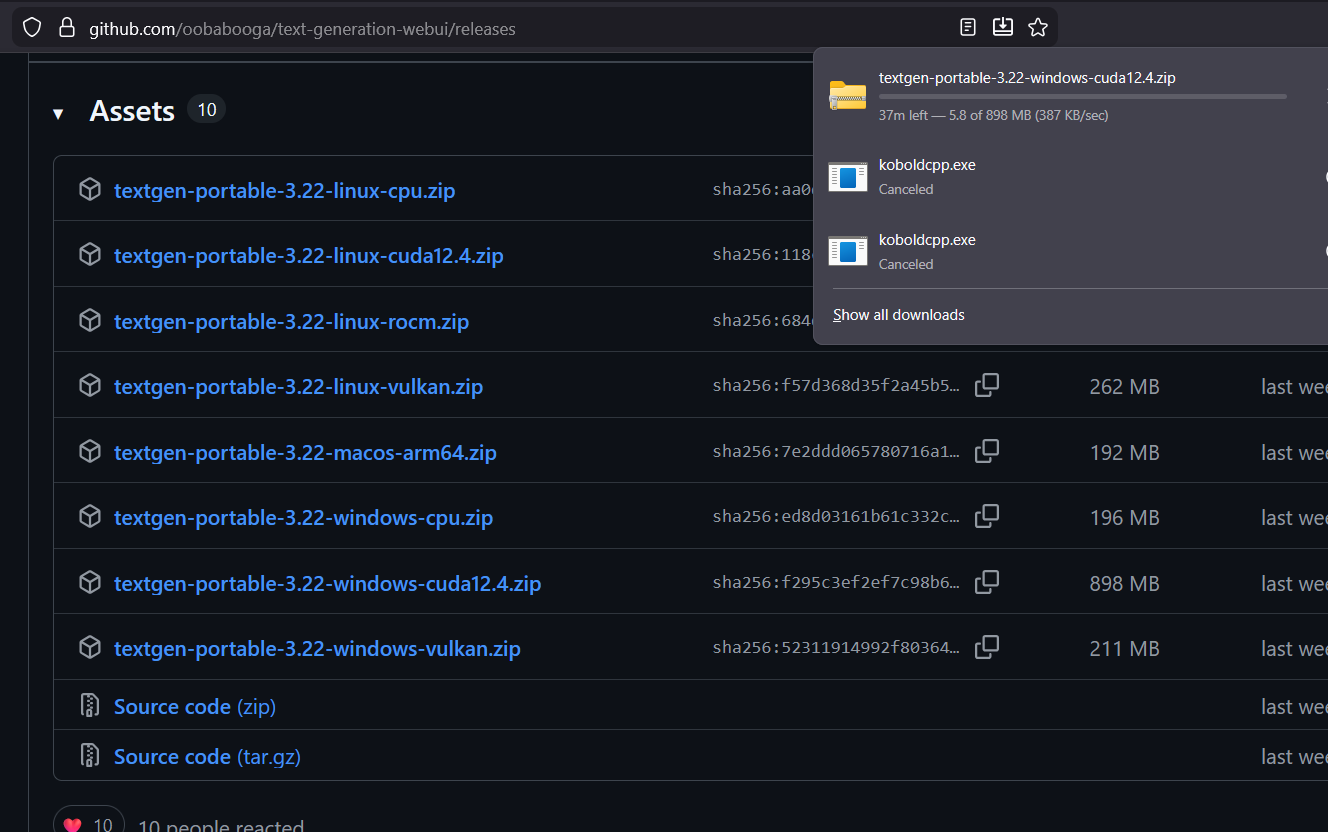Open the Source code (tar.gz) link

point(207,757)
